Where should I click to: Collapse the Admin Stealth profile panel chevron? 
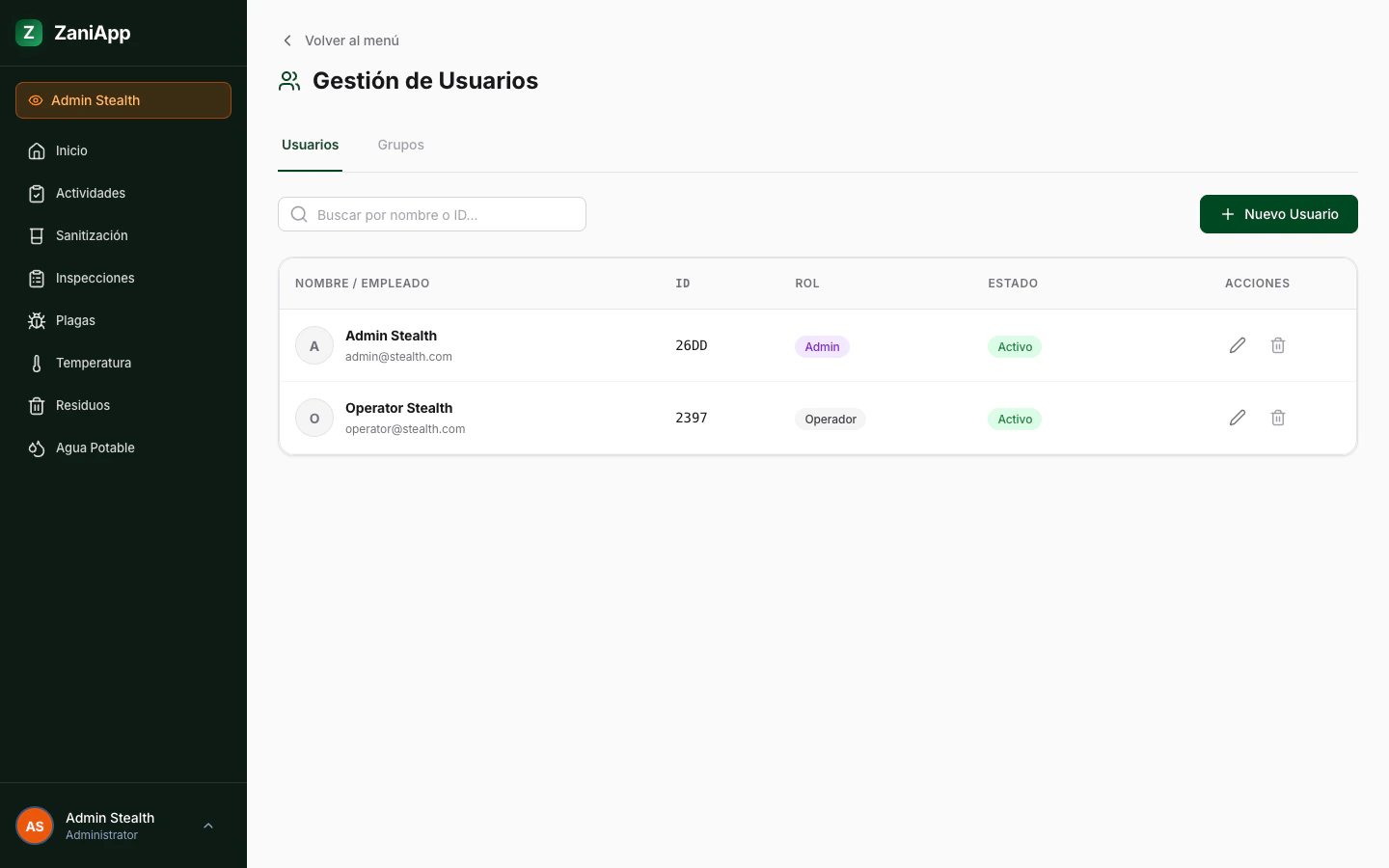click(208, 826)
